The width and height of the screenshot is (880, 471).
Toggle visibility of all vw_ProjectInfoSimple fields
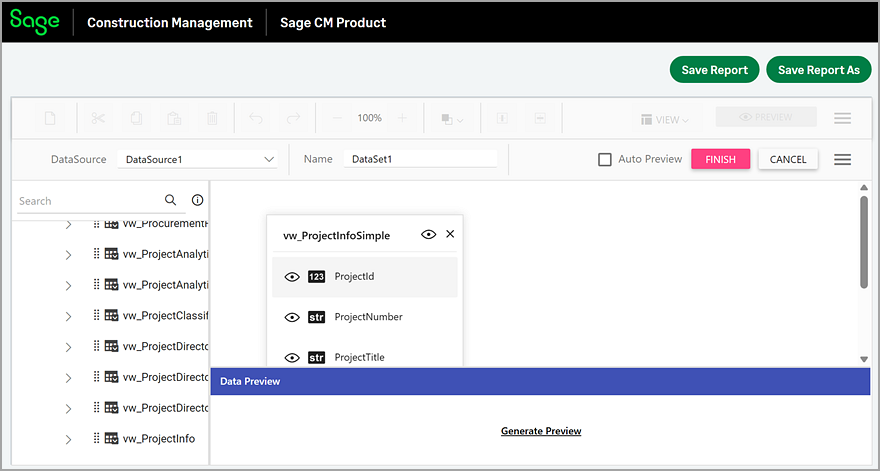429,235
